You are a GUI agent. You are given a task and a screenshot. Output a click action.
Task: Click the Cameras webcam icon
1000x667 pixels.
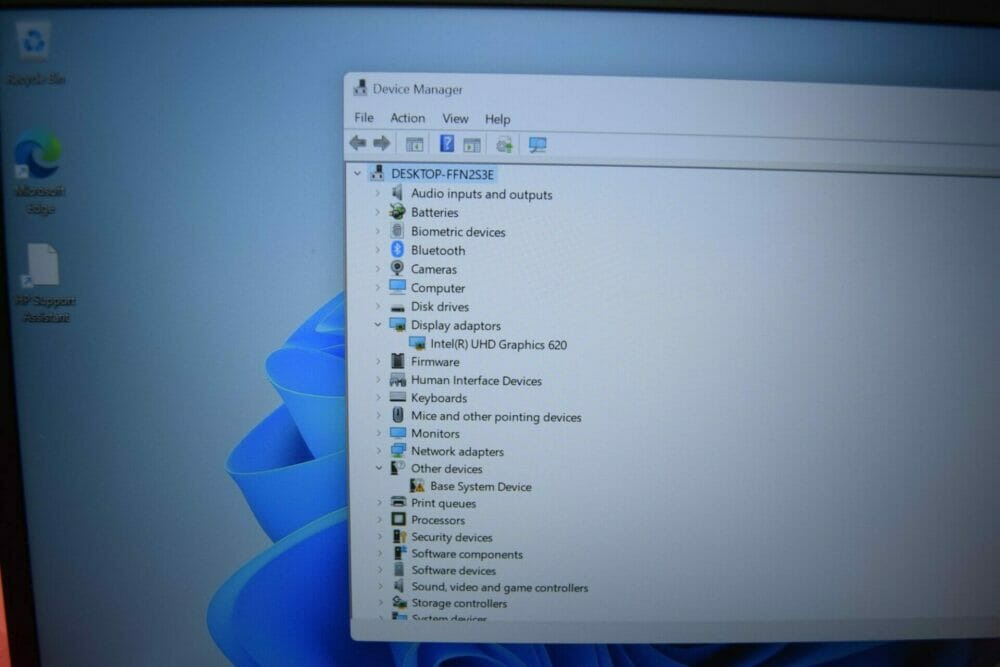[397, 268]
